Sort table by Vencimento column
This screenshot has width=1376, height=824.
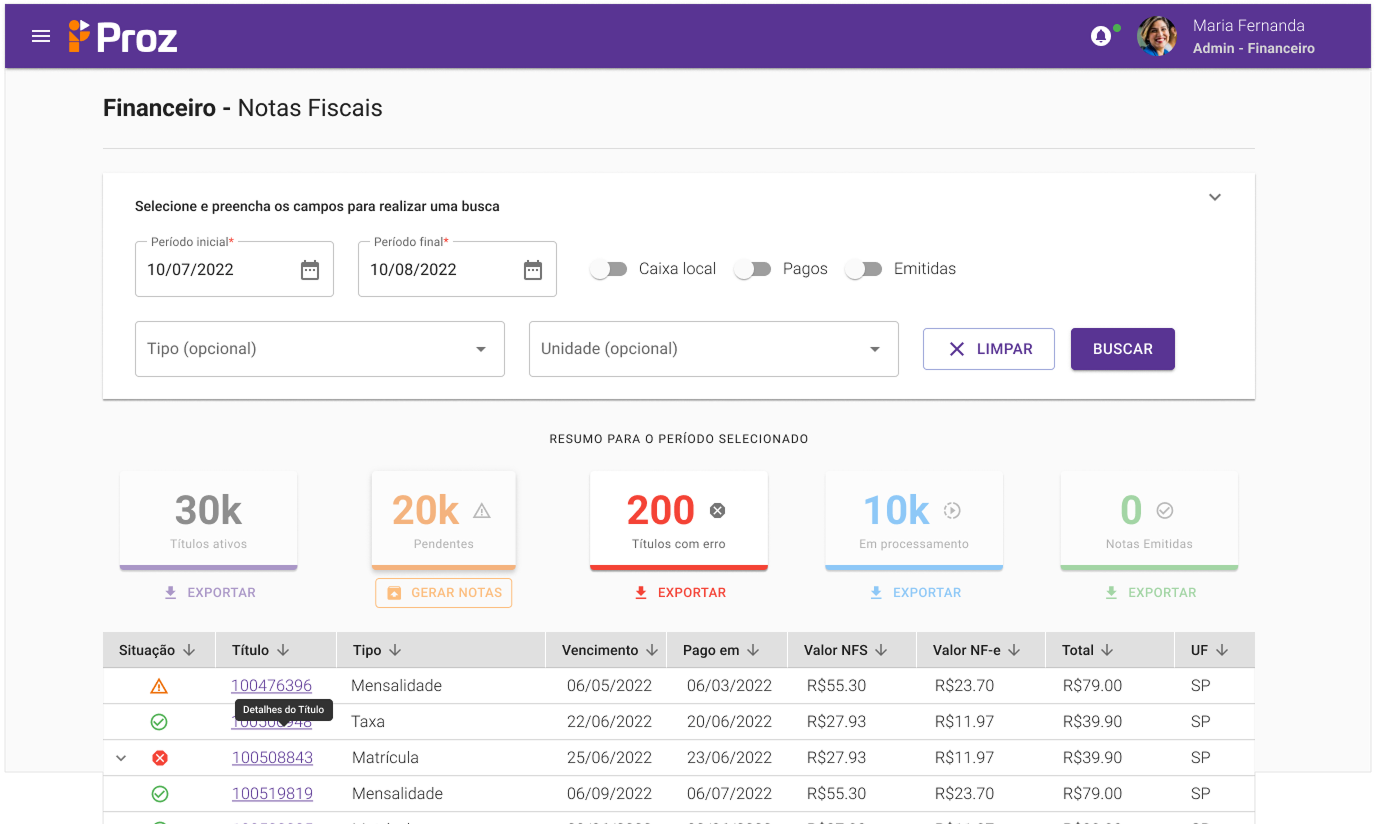click(610, 650)
